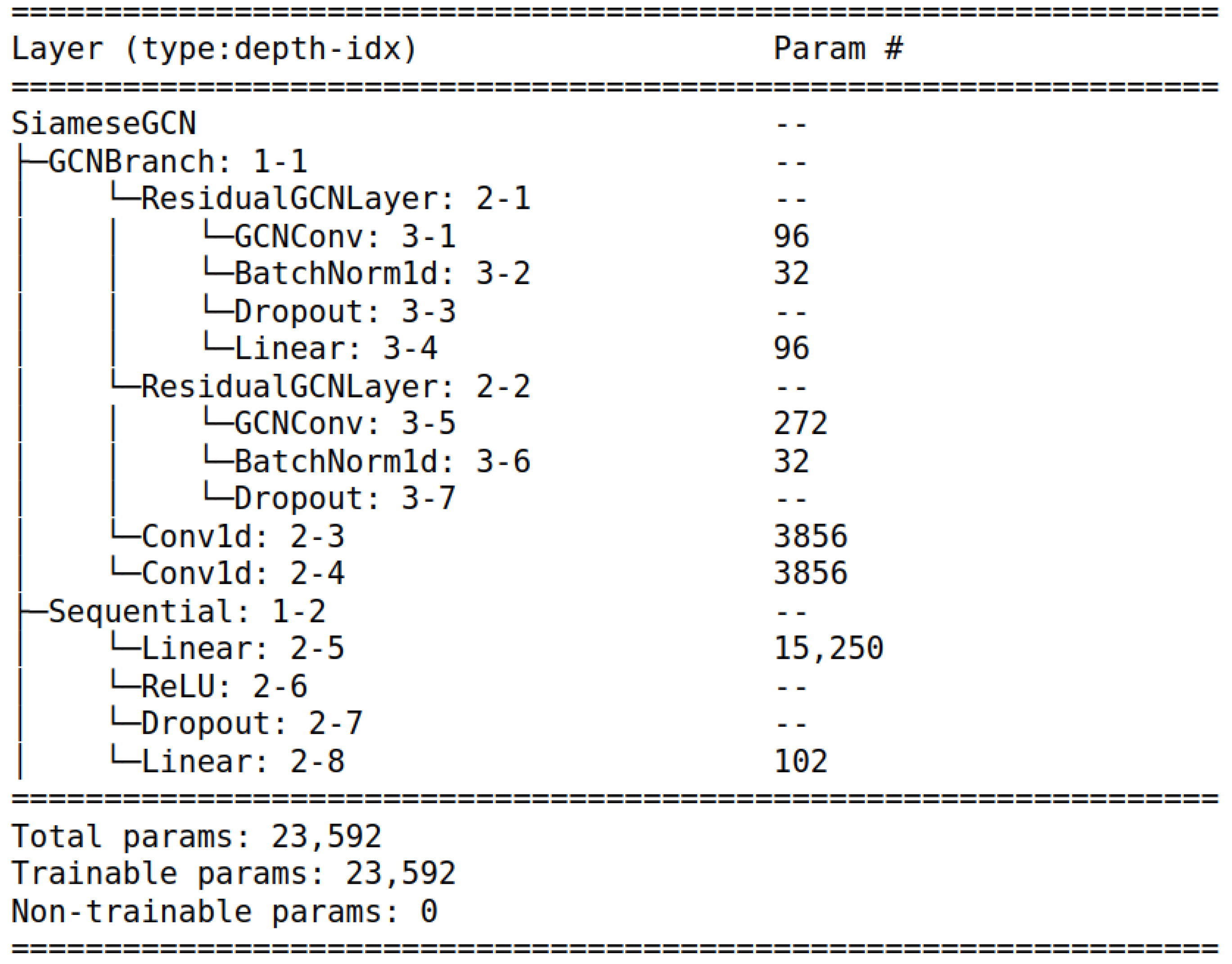The image size is (1232, 964).
Task: Click the GCNConv: 3-5 layer
Action: pyautogui.click(x=345, y=423)
